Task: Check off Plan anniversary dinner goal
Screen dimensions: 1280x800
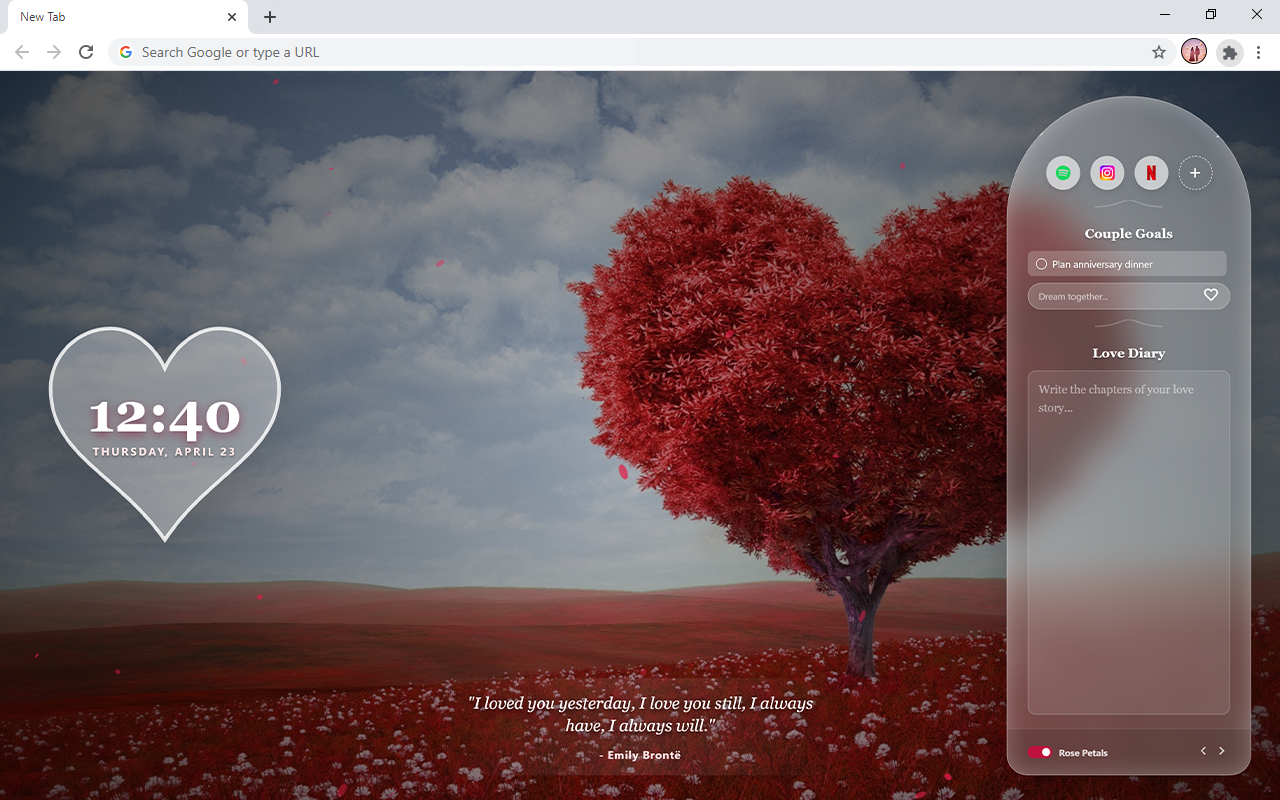Action: (1041, 264)
